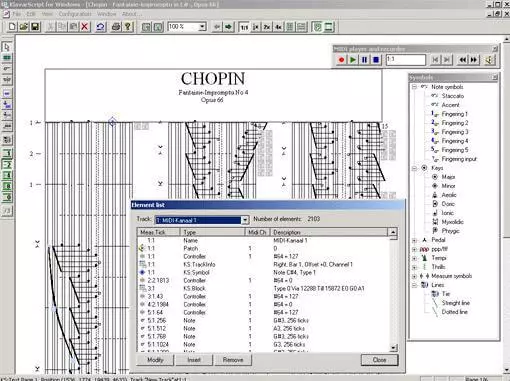Collapse the Keys tree node
The image size is (510, 381).
pyautogui.click(x=414, y=168)
